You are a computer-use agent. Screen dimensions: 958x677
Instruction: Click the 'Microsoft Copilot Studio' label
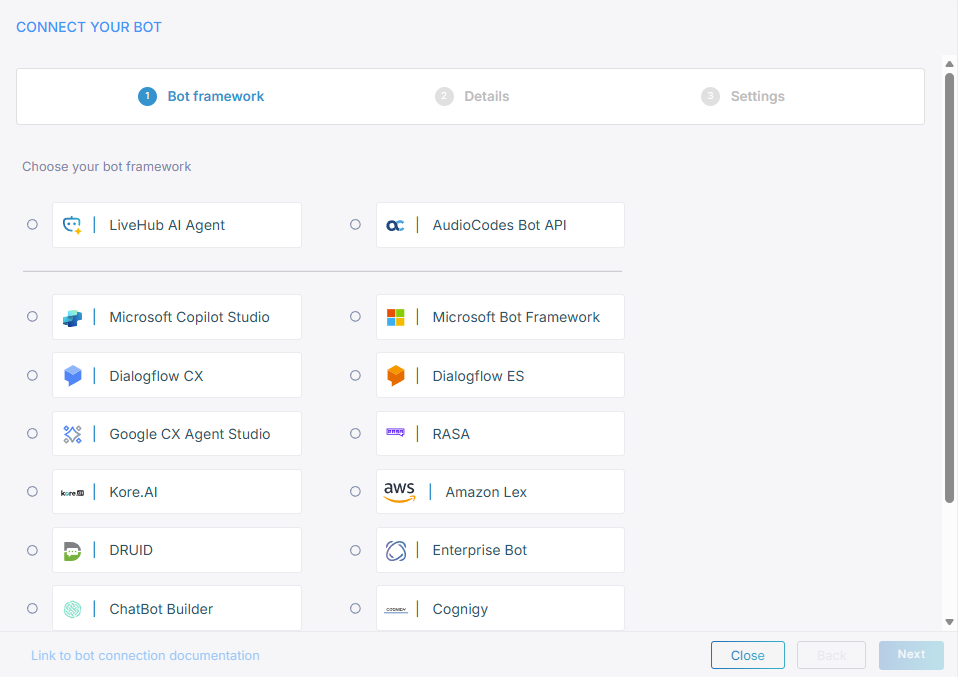pos(189,317)
